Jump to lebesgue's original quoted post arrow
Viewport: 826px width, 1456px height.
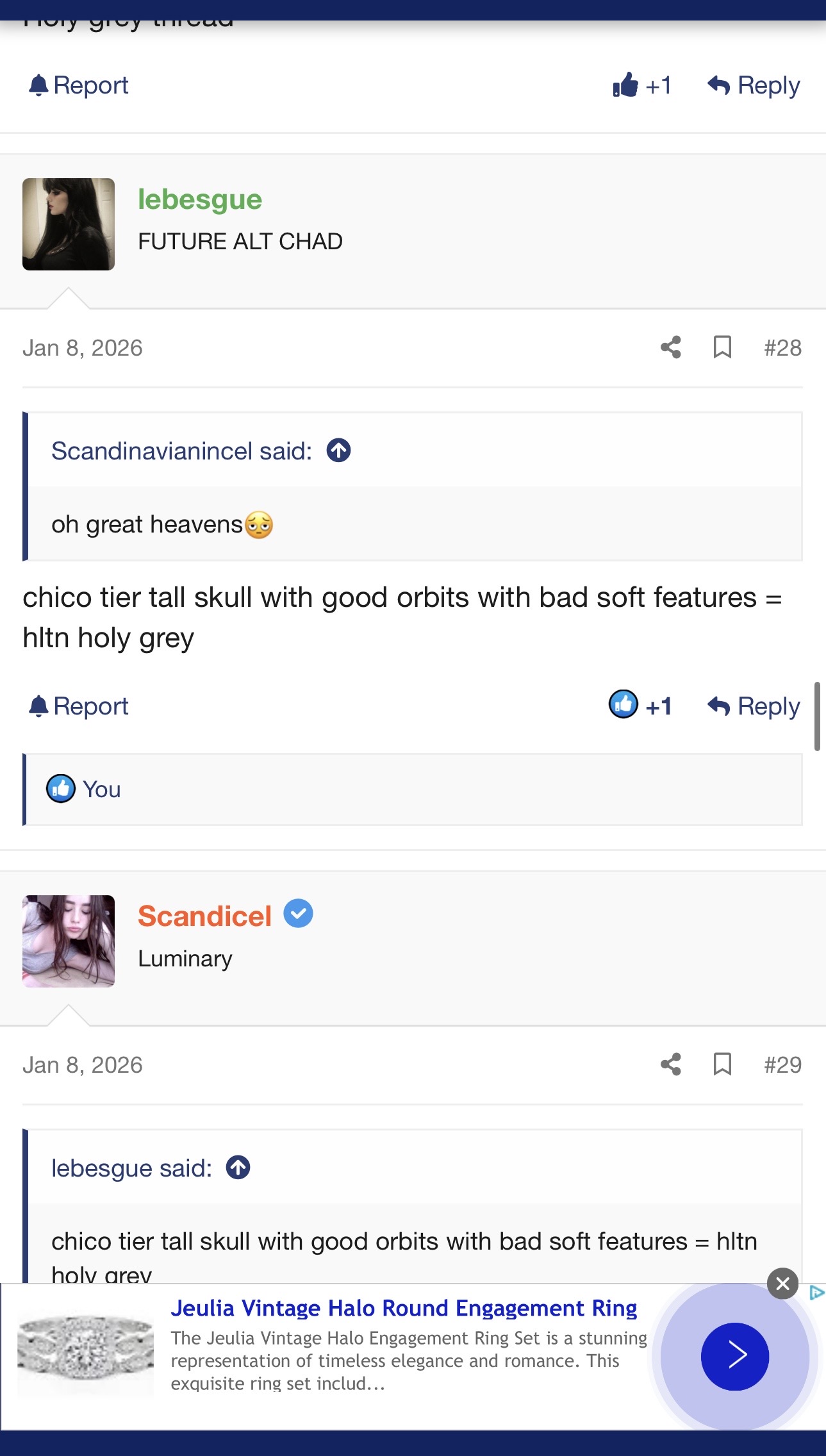[238, 1168]
